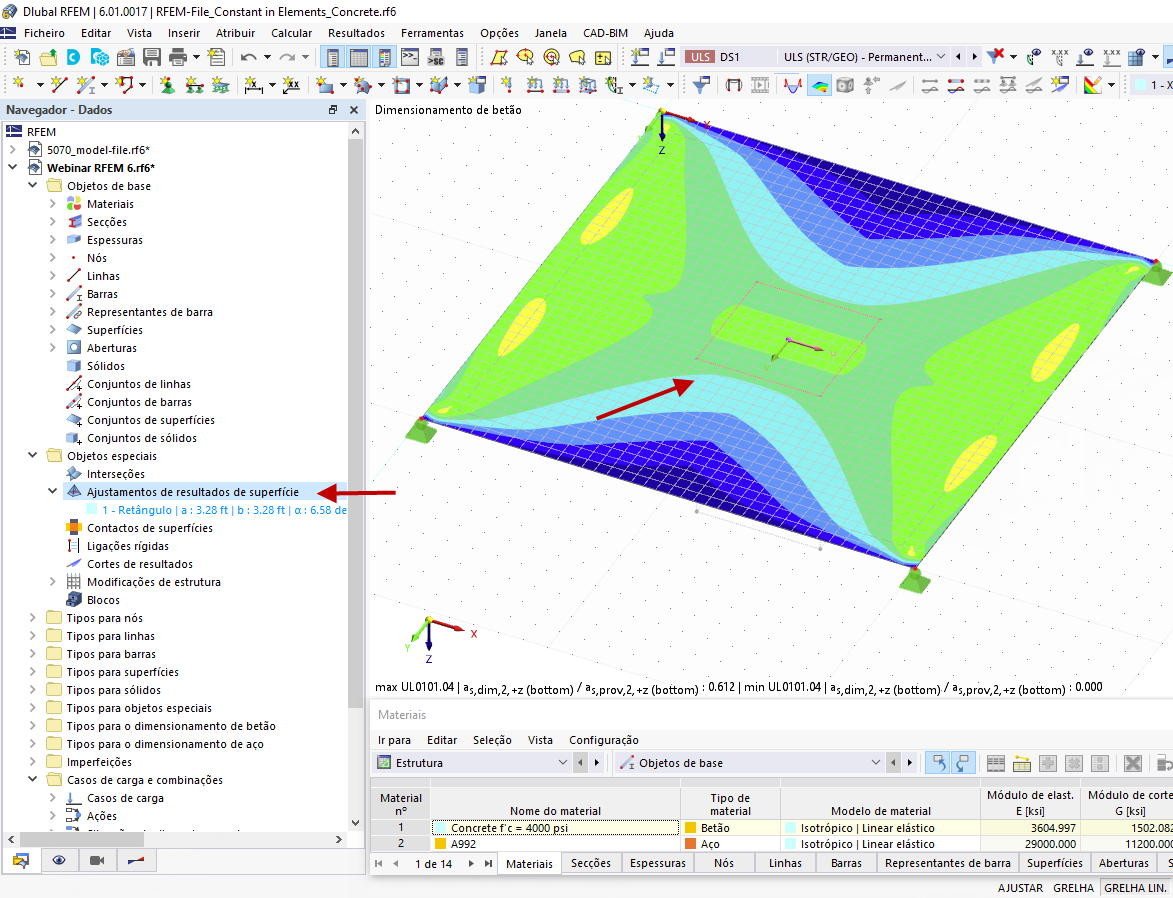
Task: Click the new solid (cube) icon
Action: coord(477,85)
